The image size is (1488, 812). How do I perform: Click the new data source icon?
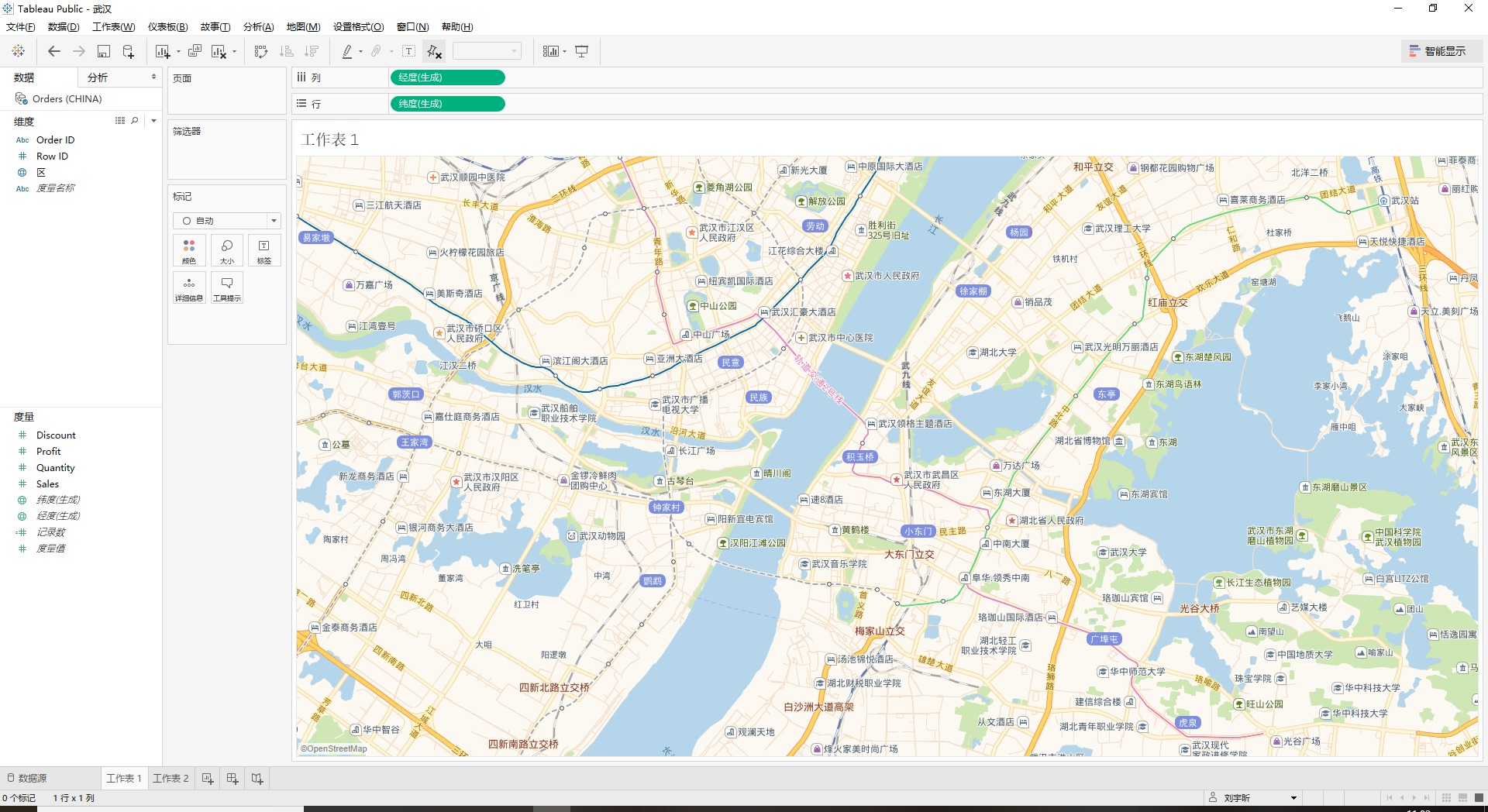(129, 51)
